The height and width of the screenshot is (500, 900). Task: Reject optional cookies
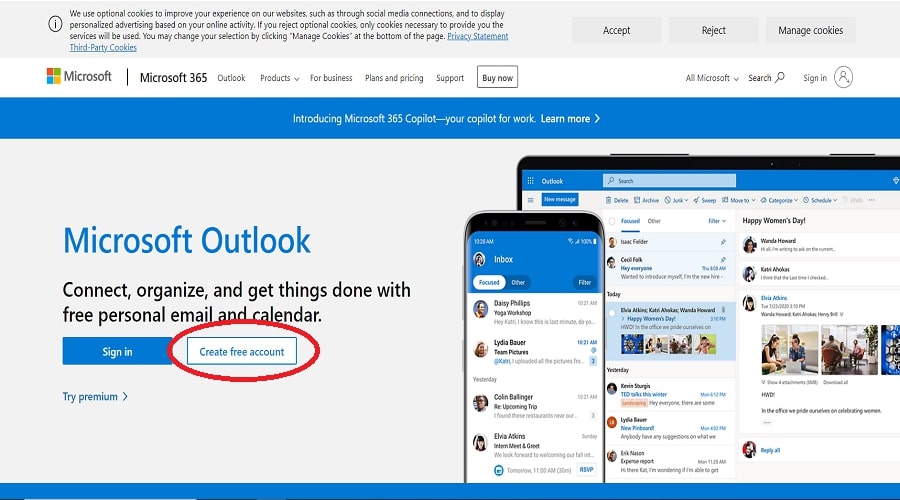[x=713, y=30]
